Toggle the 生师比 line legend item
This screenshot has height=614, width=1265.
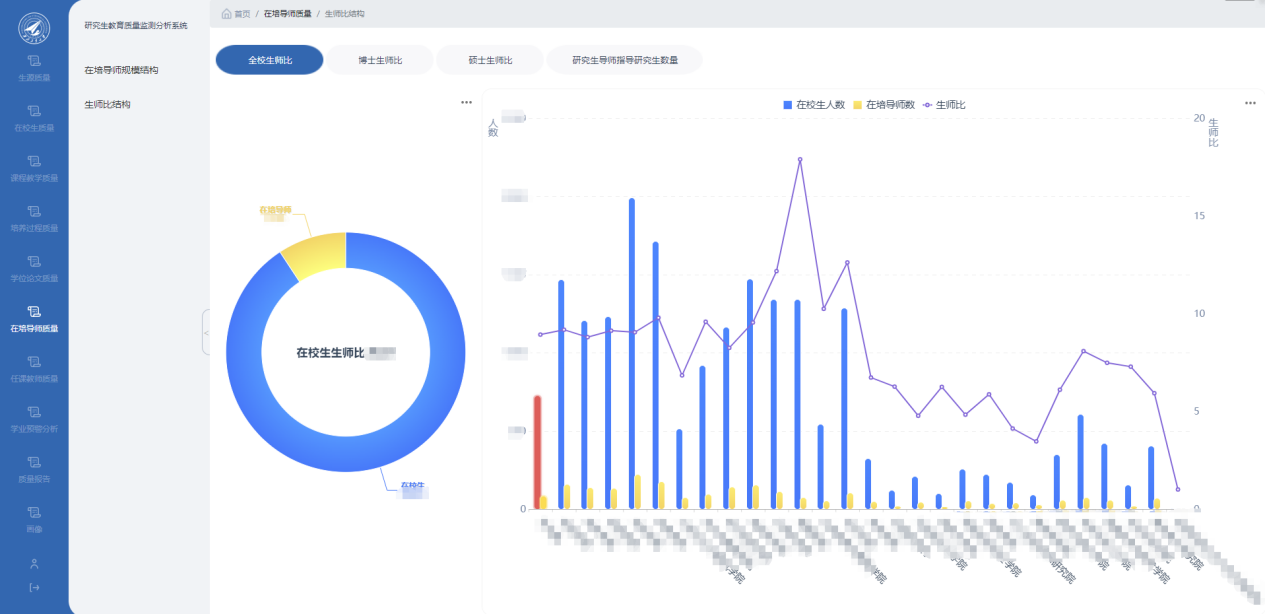coord(944,105)
